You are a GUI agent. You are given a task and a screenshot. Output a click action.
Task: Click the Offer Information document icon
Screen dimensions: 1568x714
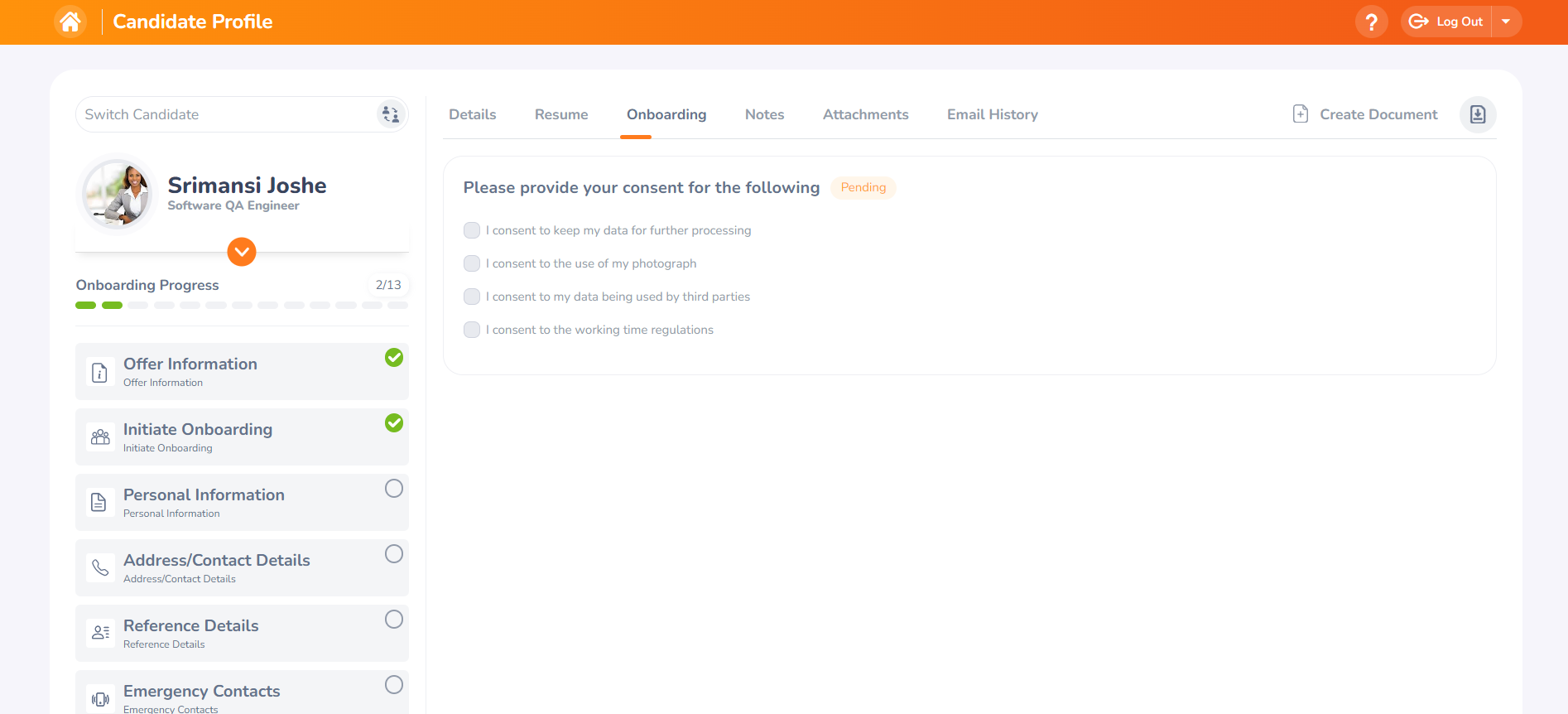(x=100, y=372)
